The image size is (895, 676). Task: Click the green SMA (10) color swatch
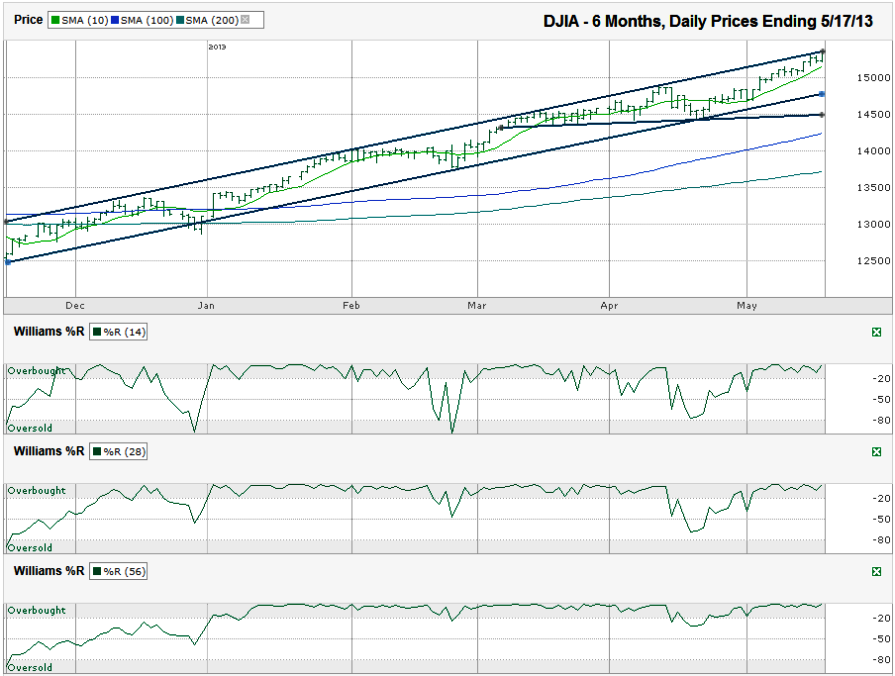55,20
